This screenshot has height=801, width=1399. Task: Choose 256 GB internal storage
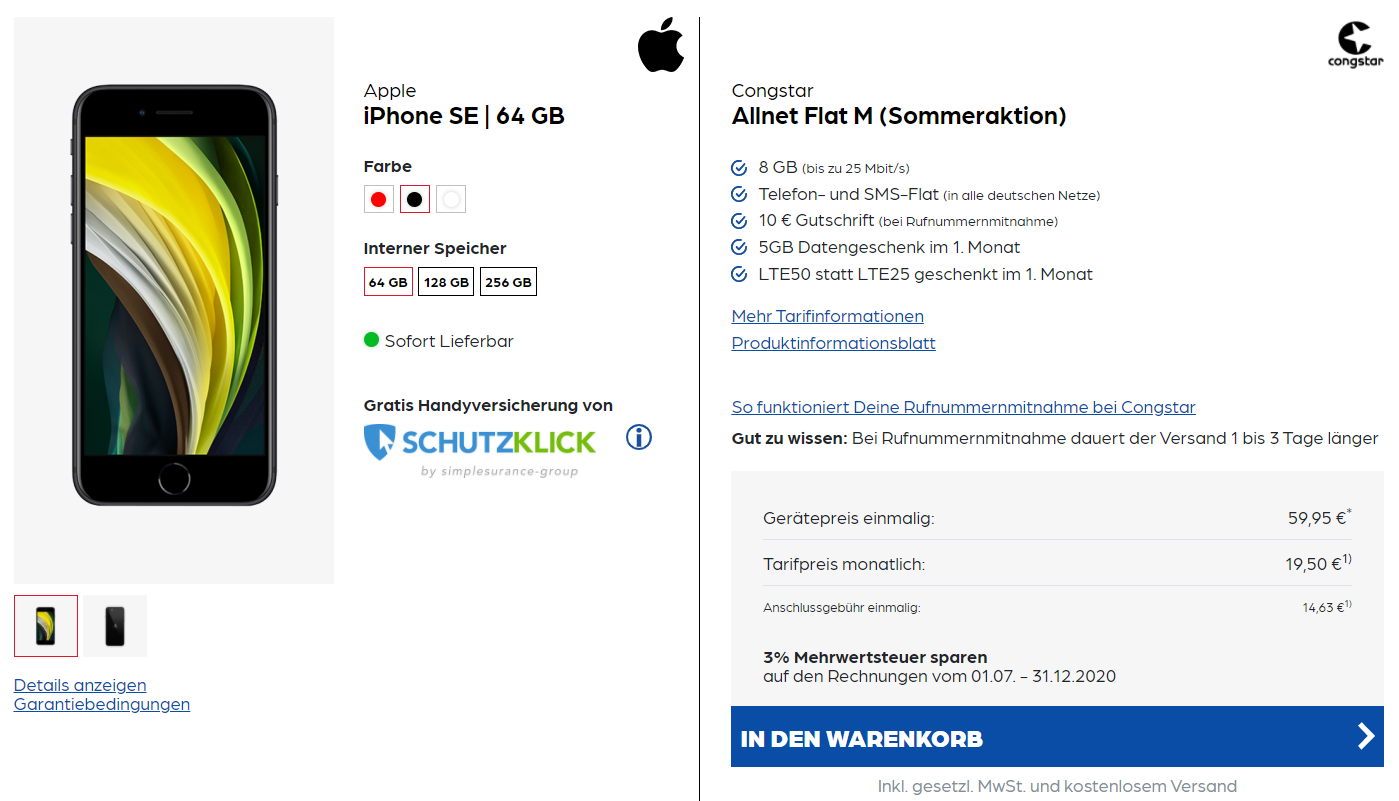[x=508, y=282]
